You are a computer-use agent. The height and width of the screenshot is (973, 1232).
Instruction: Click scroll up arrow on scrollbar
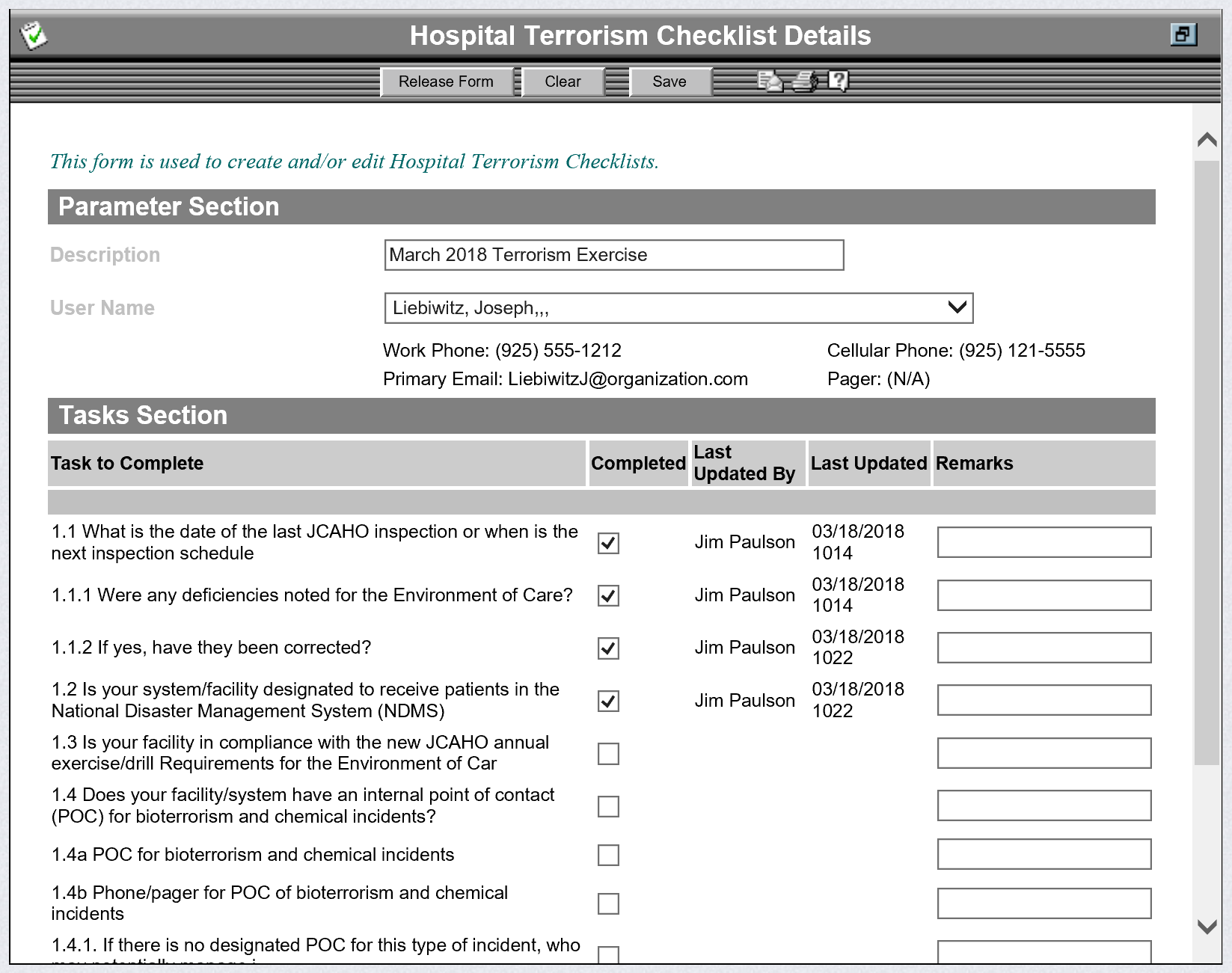pyautogui.click(x=1207, y=140)
